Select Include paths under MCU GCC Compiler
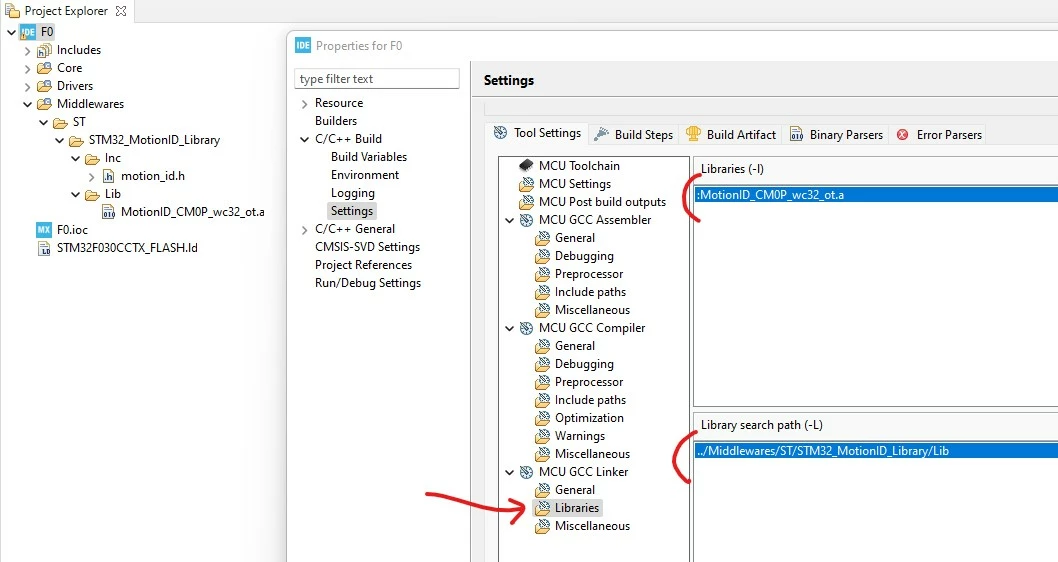The height and width of the screenshot is (562, 1058). (590, 399)
